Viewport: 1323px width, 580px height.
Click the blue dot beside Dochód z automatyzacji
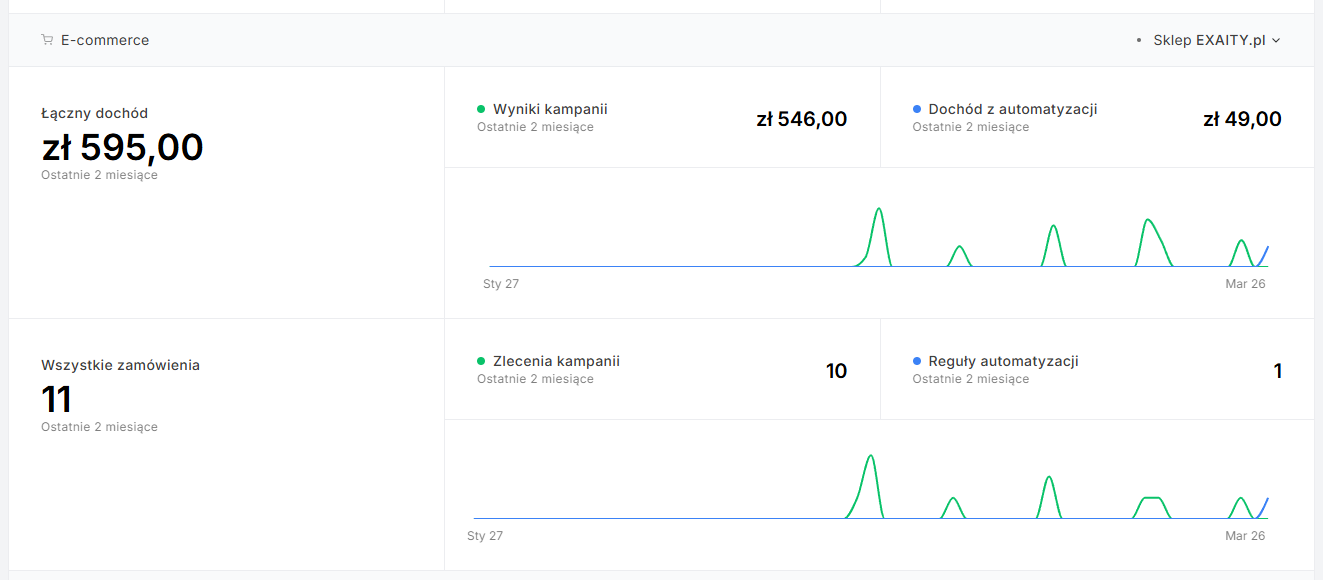pos(917,109)
